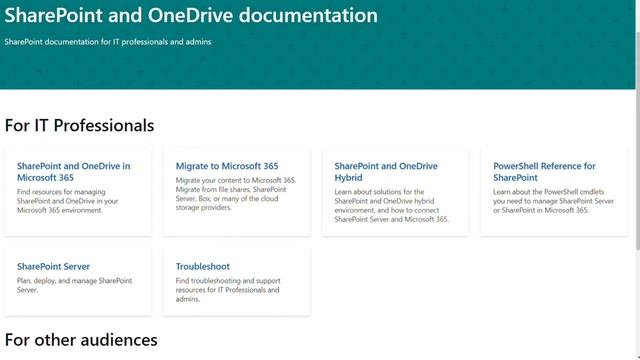640x360 pixels.
Task: Open the Troubleshoot link
Action: click(x=202, y=267)
